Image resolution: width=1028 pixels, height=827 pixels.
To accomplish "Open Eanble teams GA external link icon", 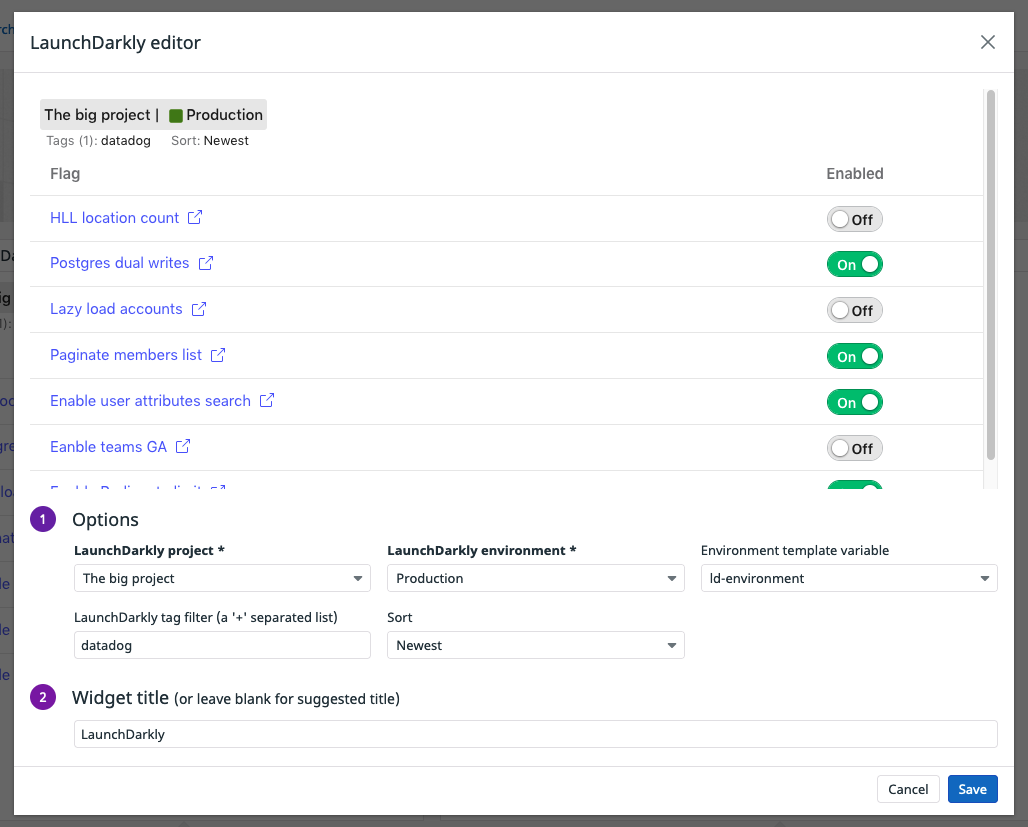I will (x=183, y=447).
